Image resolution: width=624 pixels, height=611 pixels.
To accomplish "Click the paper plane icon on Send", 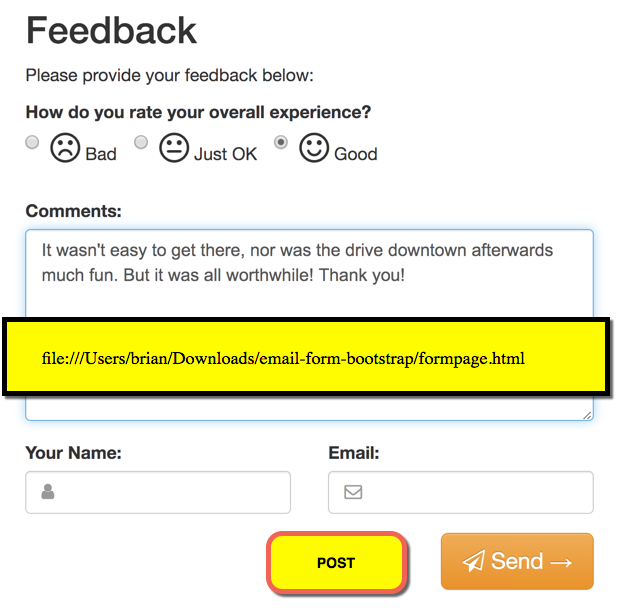I will click(x=474, y=560).
